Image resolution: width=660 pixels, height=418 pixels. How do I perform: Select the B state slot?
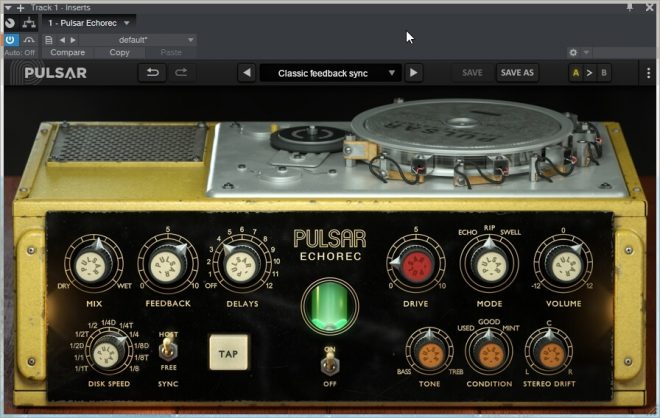604,73
